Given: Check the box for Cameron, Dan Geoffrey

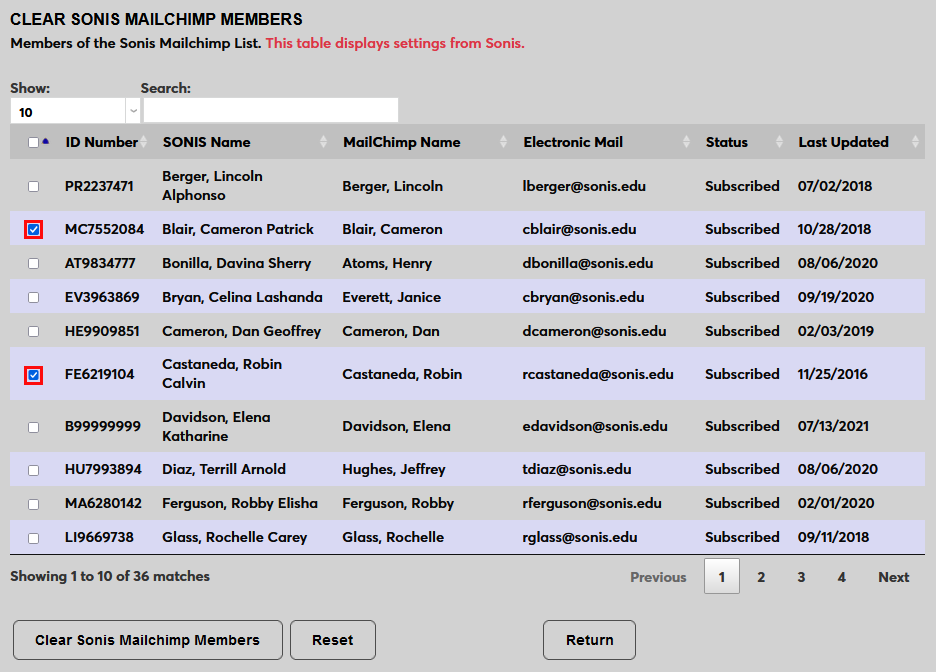Looking at the screenshot, I should pyautogui.click(x=33, y=331).
